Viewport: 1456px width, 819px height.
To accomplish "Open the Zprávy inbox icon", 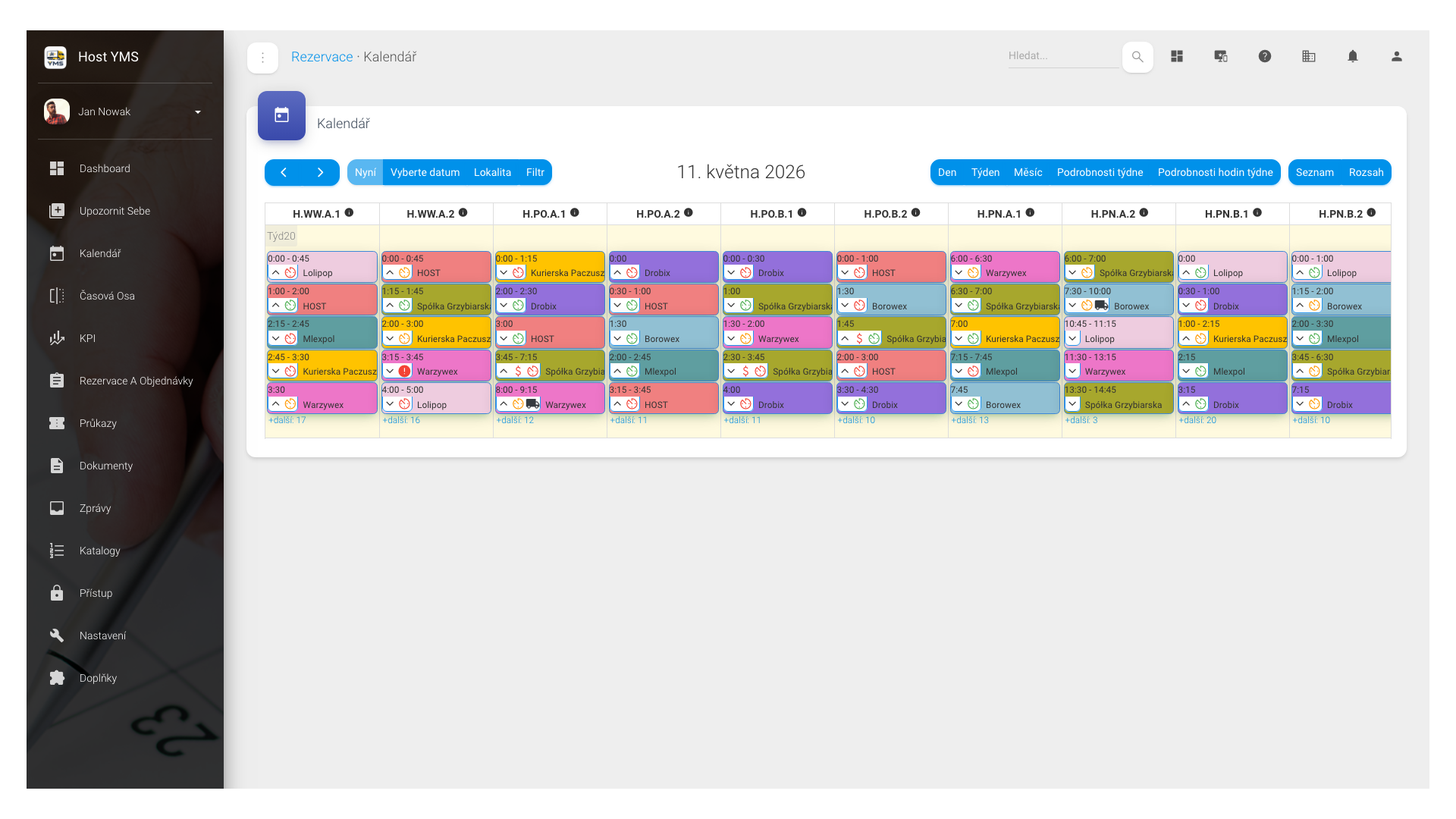I will [x=57, y=508].
